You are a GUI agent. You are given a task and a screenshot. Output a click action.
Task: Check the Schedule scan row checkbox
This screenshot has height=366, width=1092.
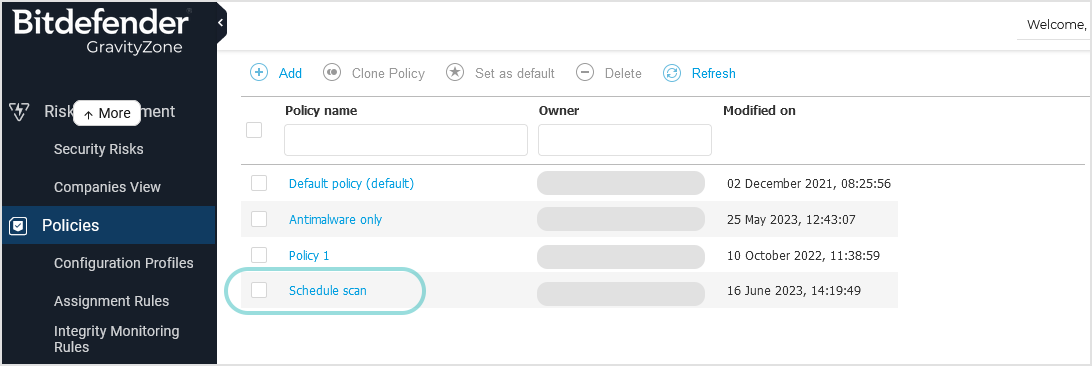(259, 290)
